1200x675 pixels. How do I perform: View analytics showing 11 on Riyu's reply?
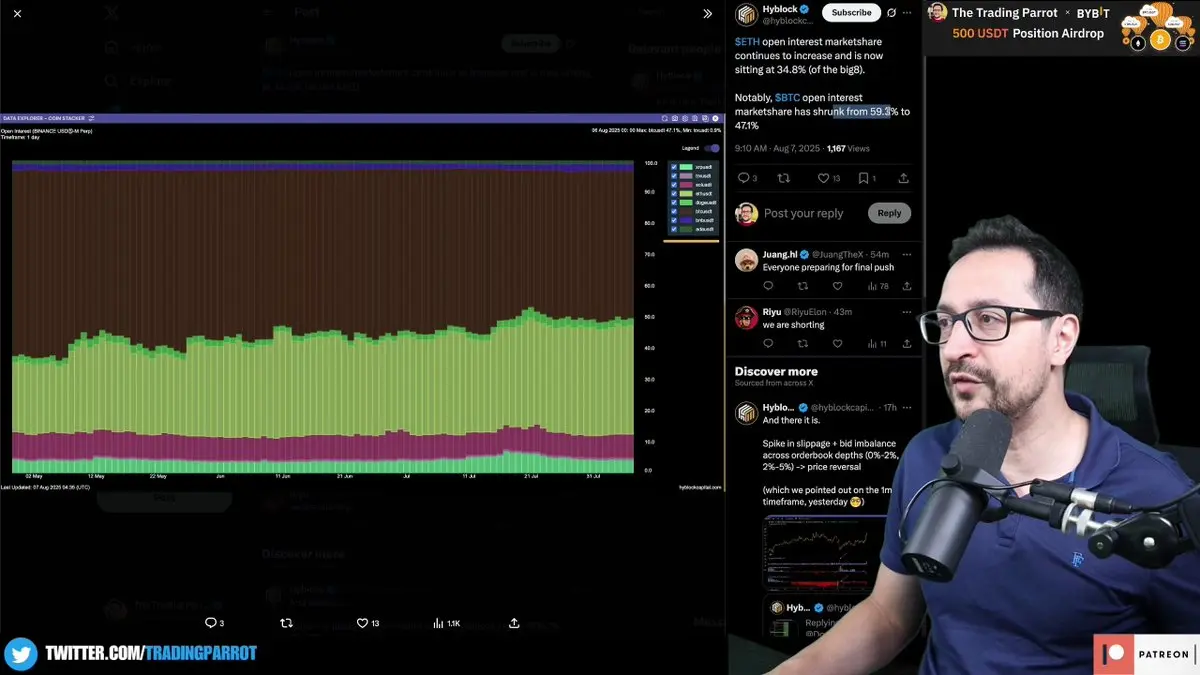tap(877, 344)
